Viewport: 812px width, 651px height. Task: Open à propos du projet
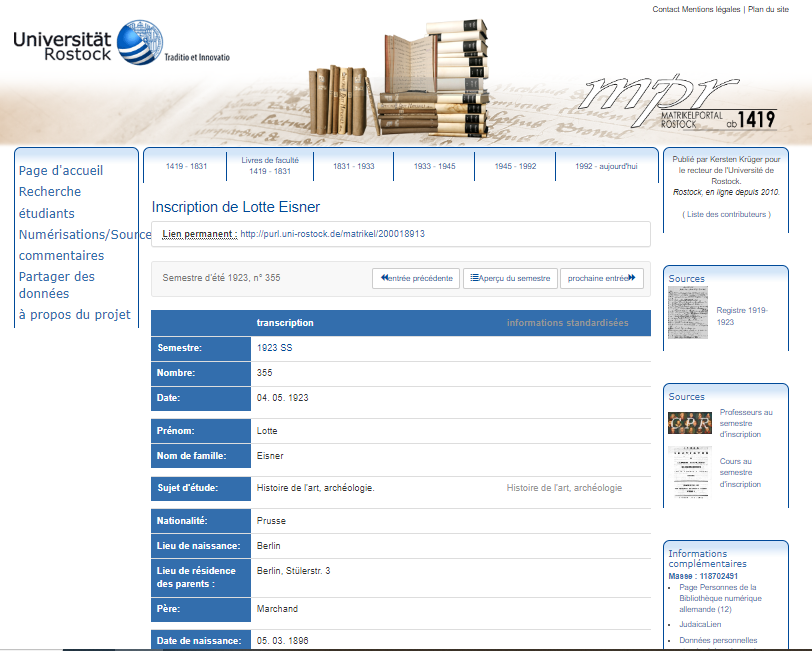click(x=75, y=314)
